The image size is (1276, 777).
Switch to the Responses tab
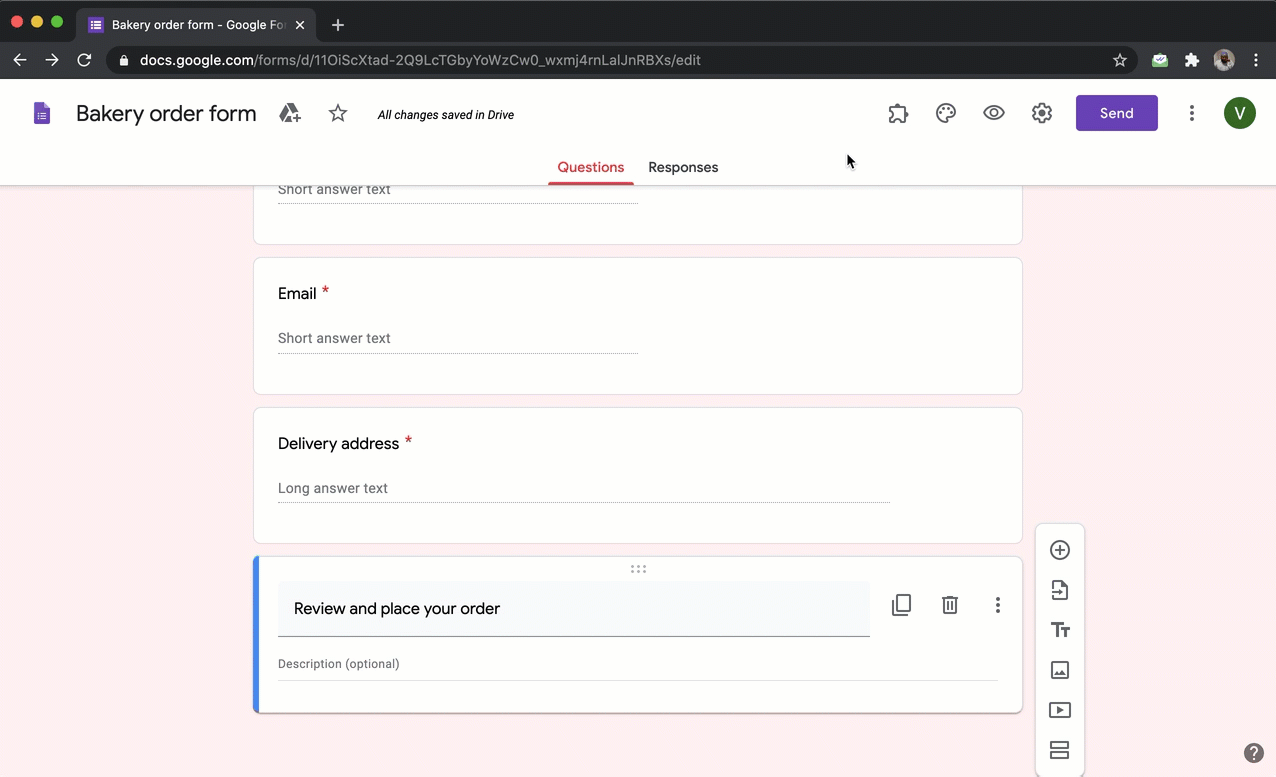[x=683, y=167]
